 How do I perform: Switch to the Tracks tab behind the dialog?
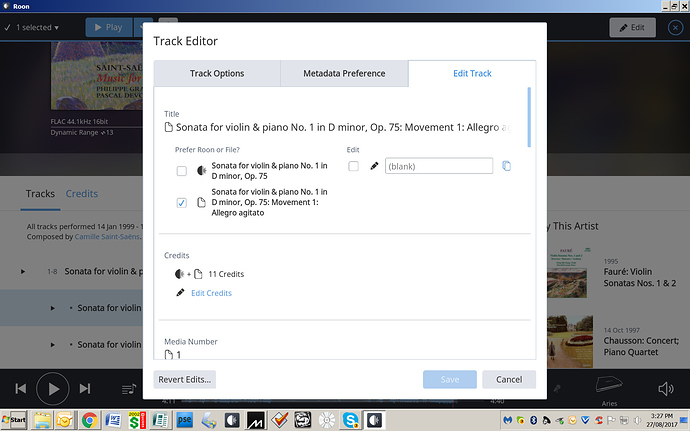coord(40,194)
